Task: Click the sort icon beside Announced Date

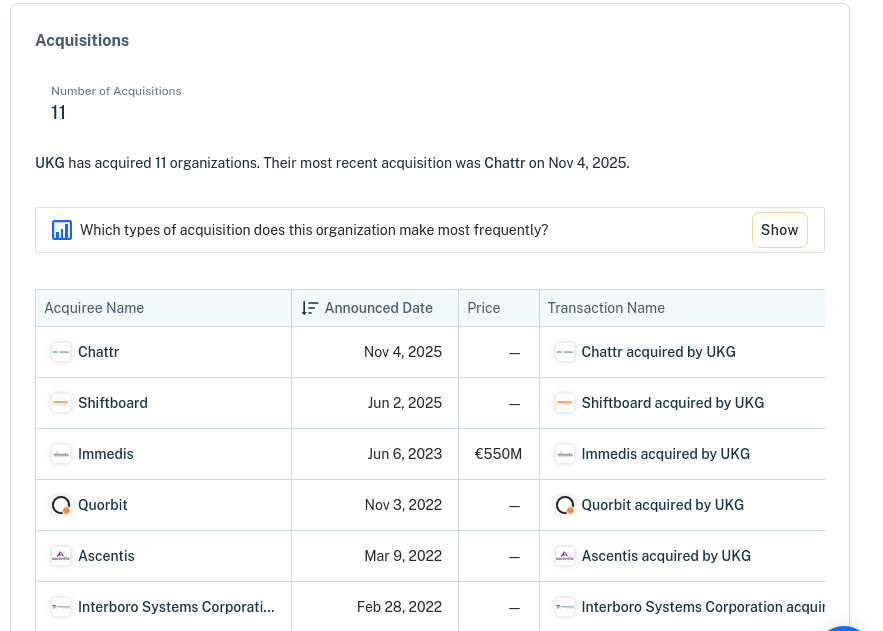Action: click(310, 308)
